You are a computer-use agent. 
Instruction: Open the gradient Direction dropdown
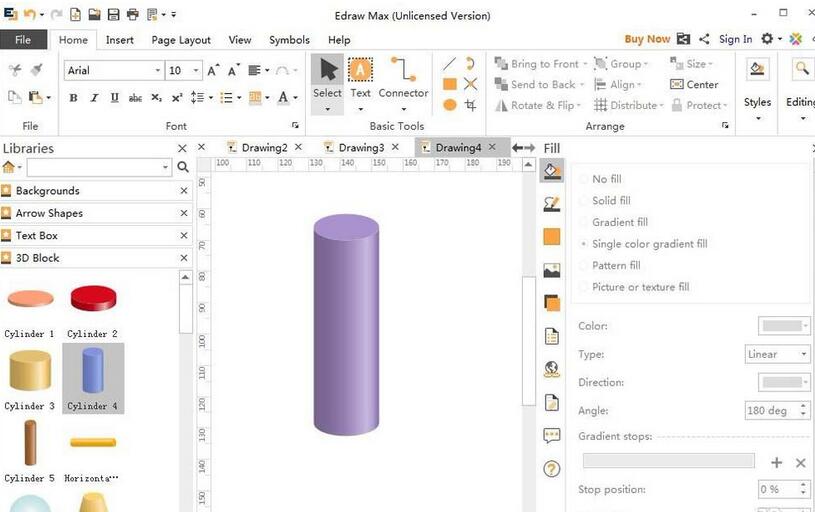tap(784, 382)
